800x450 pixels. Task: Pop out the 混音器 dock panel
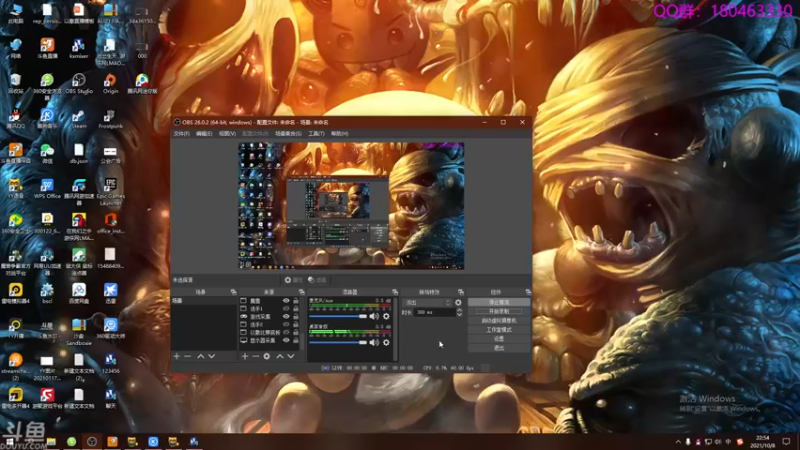(394, 292)
